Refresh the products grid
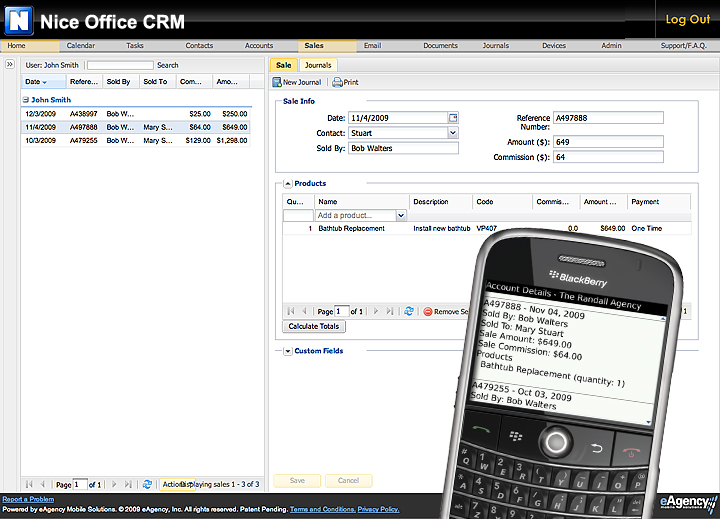720x519 pixels. (409, 311)
